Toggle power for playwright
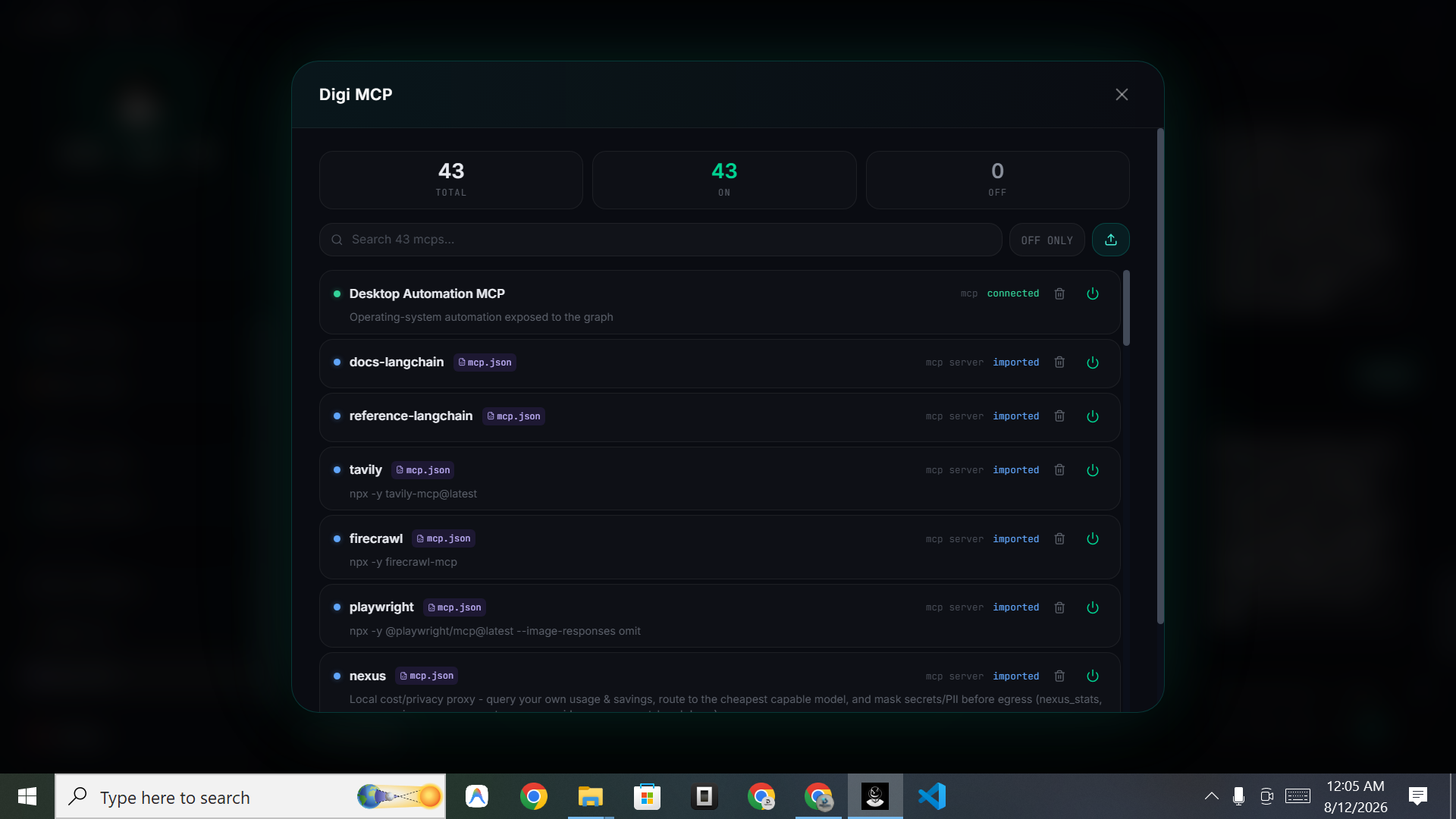 1093,607
